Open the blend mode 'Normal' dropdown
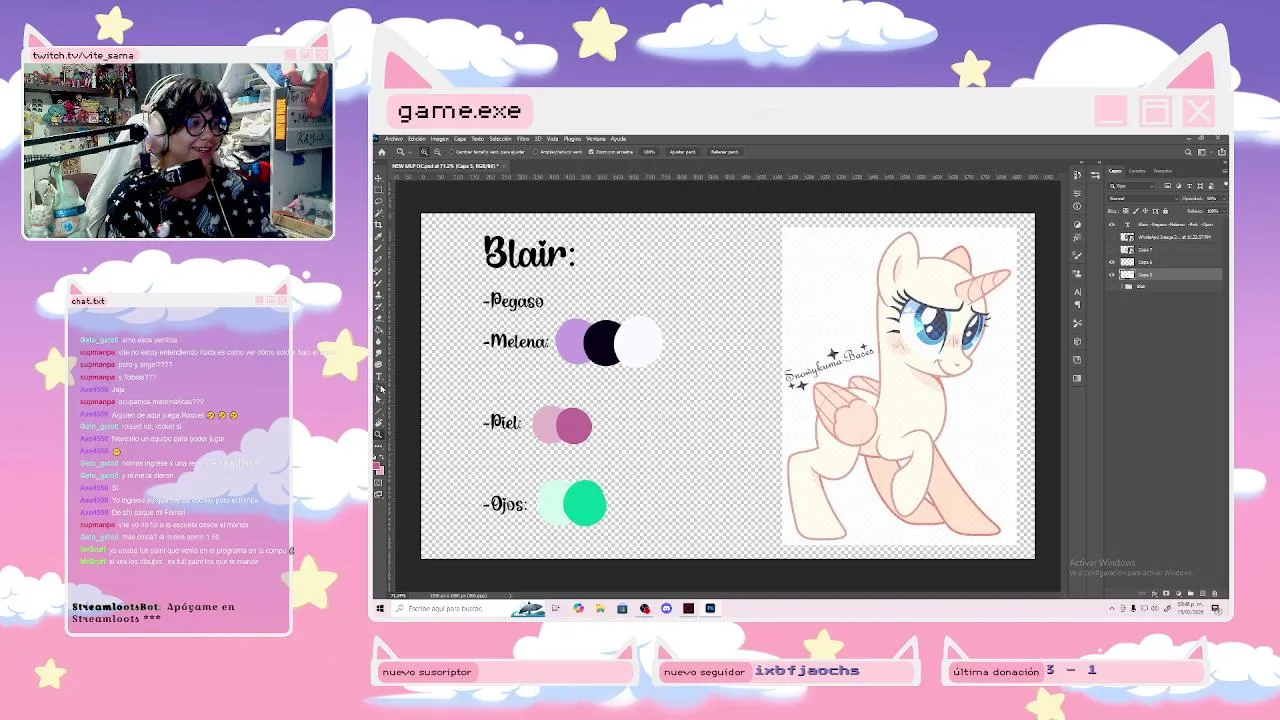The image size is (1280, 720). pyautogui.click(x=1144, y=198)
